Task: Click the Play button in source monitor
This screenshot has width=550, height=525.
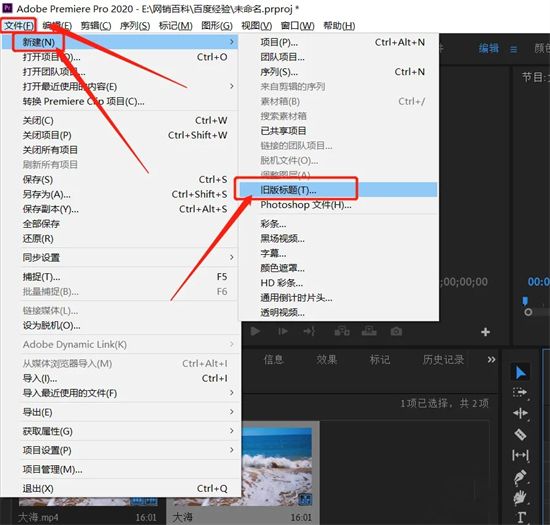Action: 255,331
